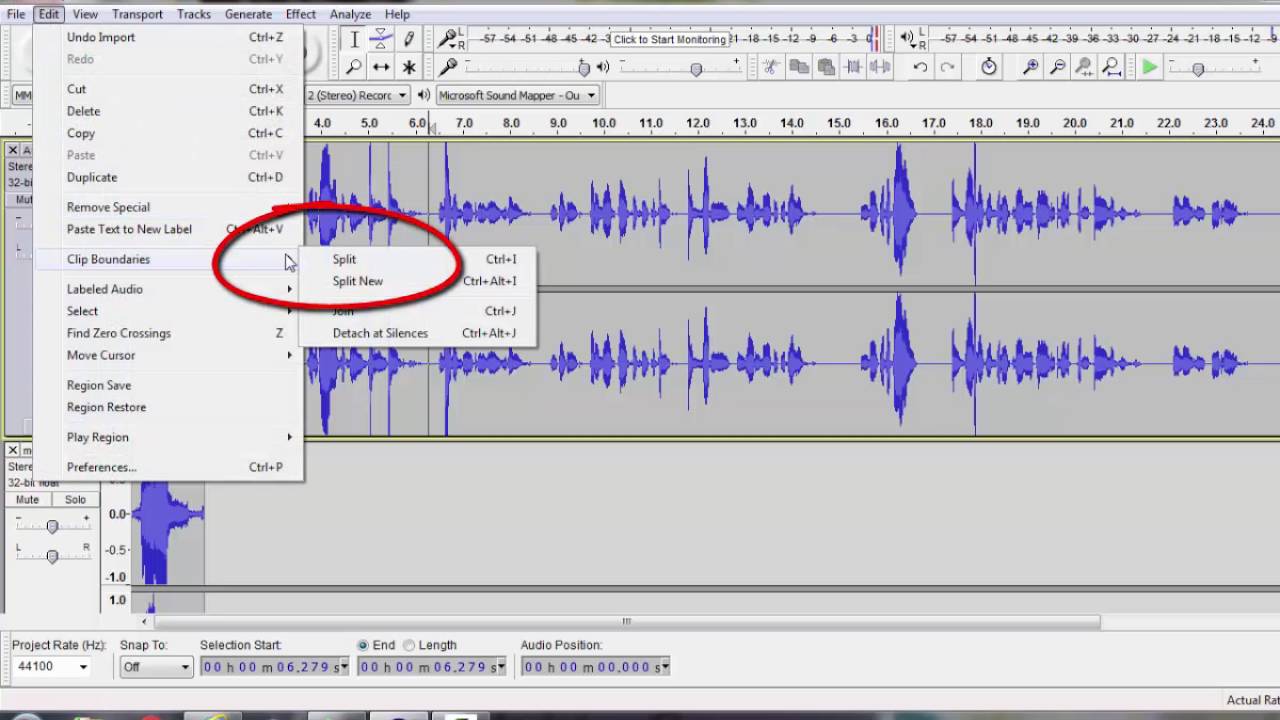Expand the Play Region submenu
The height and width of the screenshot is (720, 1280).
tap(168, 437)
